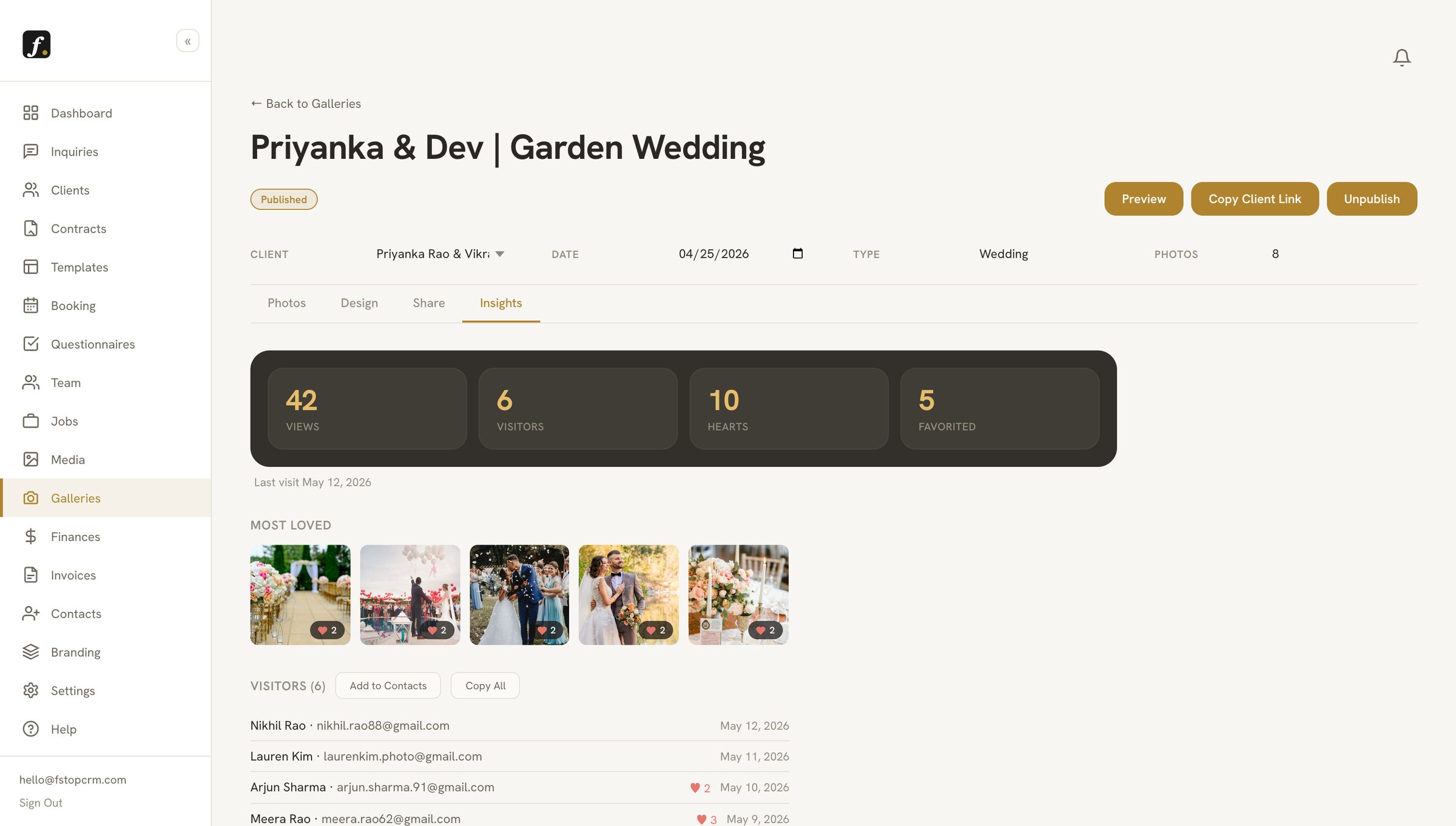
Task: Click meera.rao62@gmail.com email text
Action: point(391,819)
